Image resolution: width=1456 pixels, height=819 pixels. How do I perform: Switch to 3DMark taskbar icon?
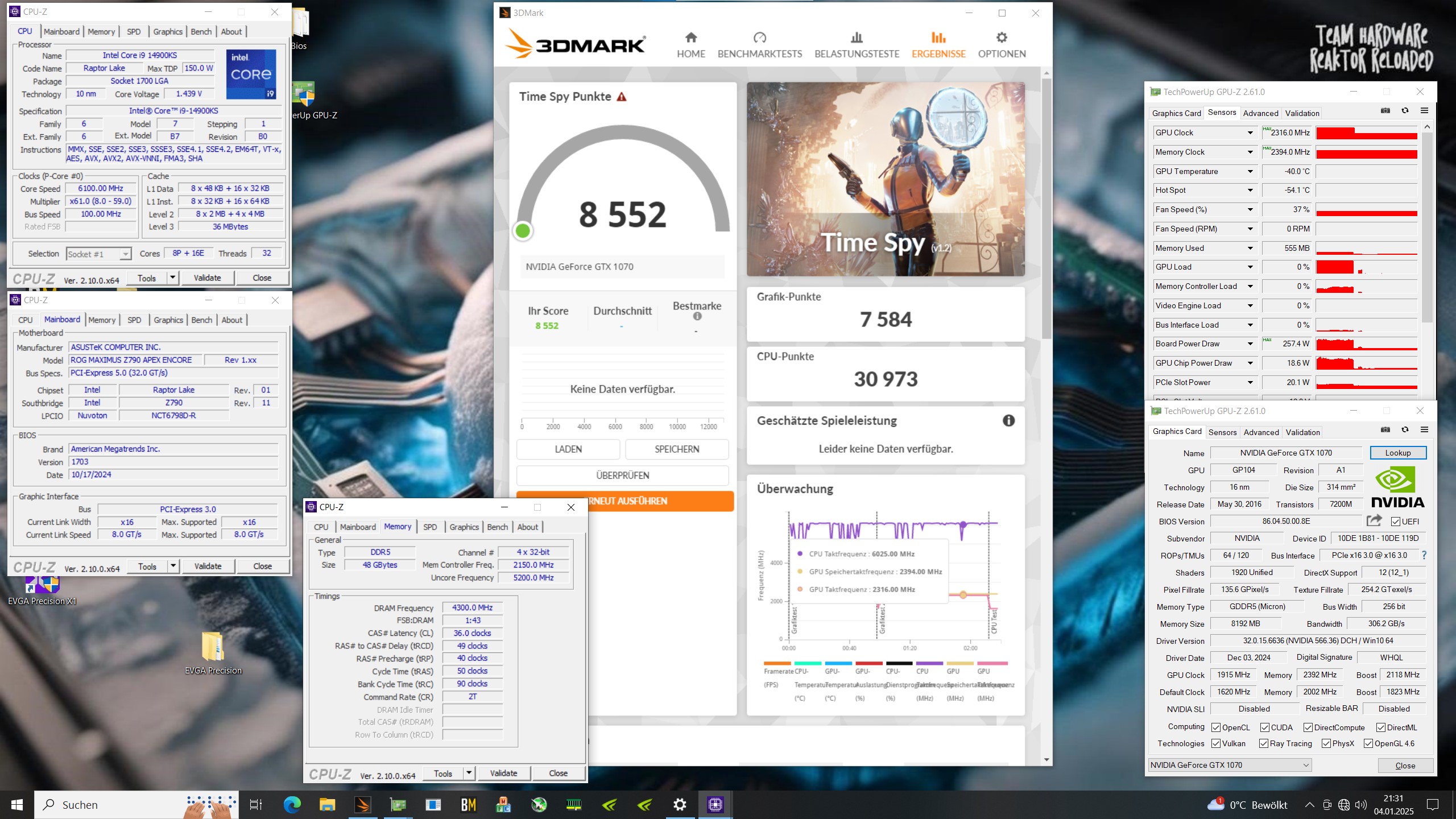pos(362,804)
